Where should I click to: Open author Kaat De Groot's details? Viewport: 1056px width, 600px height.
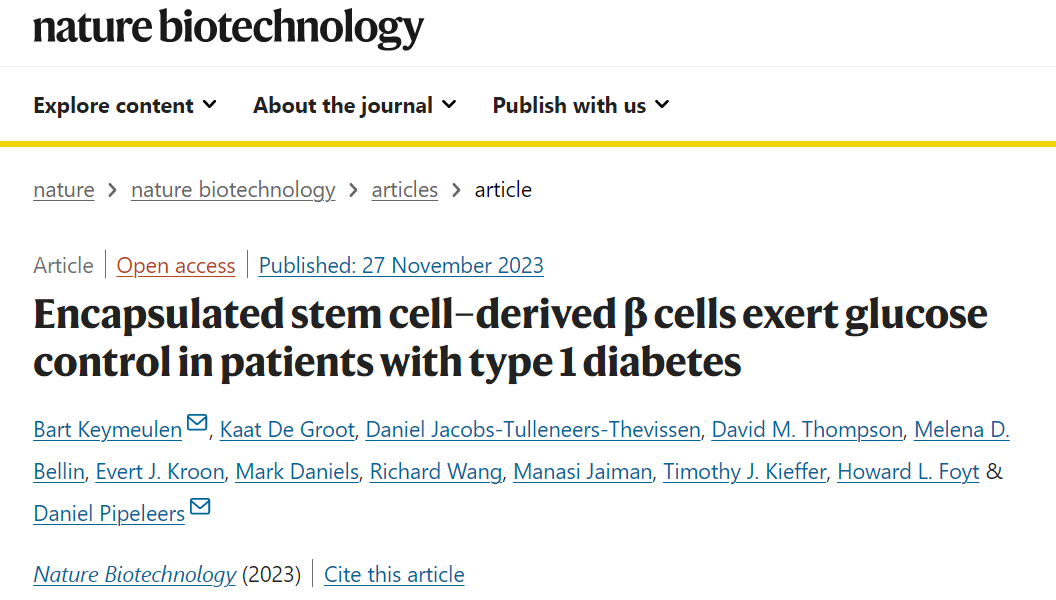(x=287, y=430)
